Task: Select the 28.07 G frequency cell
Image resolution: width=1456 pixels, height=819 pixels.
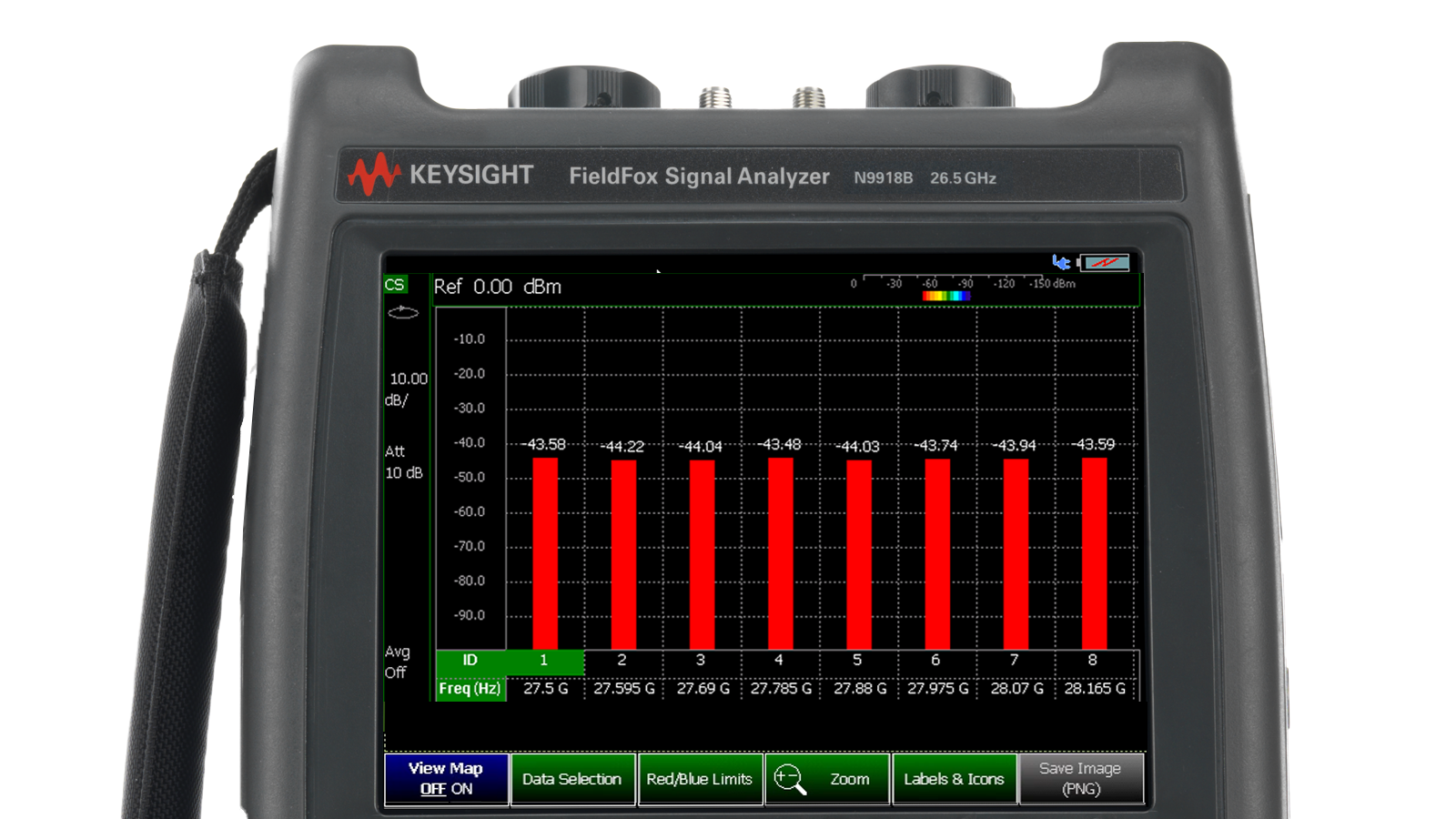Action: click(1016, 689)
